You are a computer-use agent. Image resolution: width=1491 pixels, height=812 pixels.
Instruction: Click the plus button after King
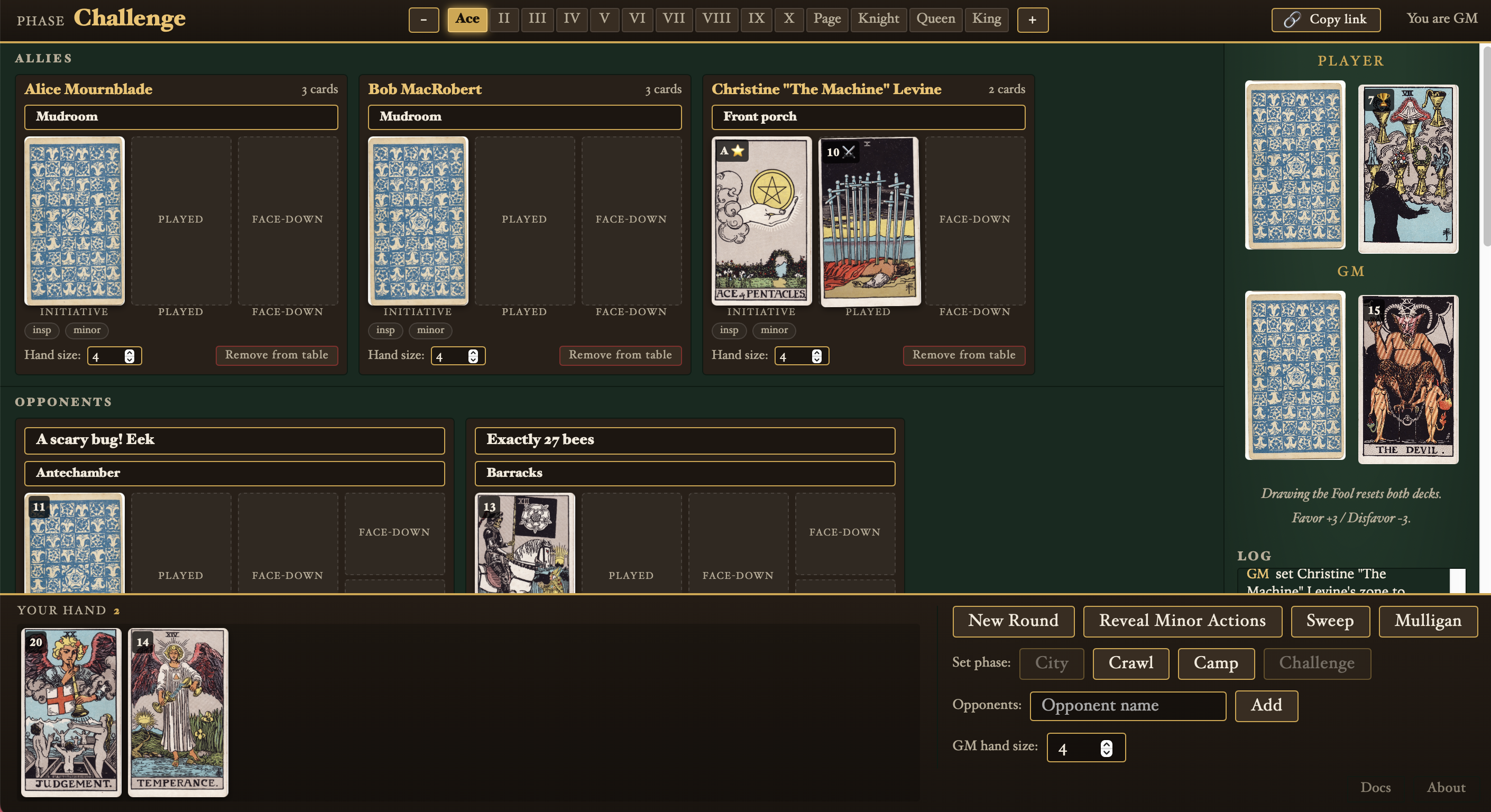click(1032, 20)
